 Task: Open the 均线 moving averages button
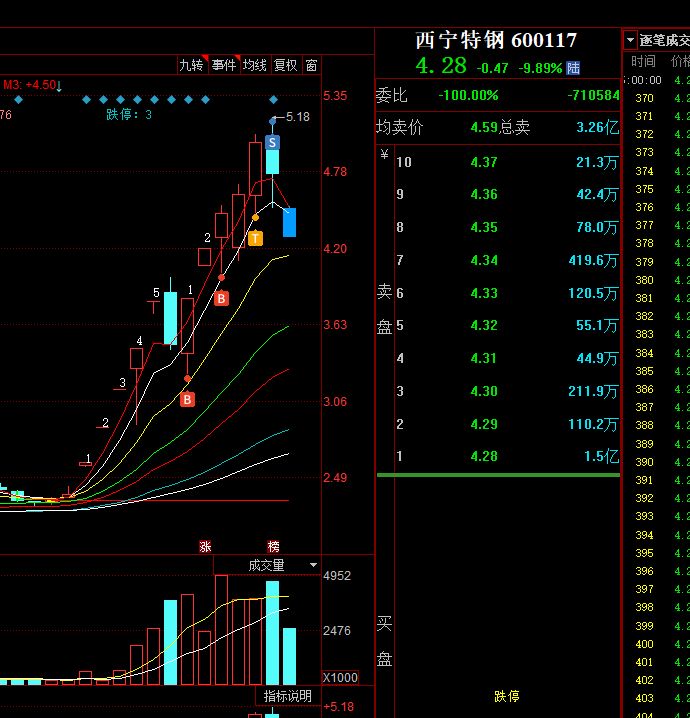(x=255, y=65)
